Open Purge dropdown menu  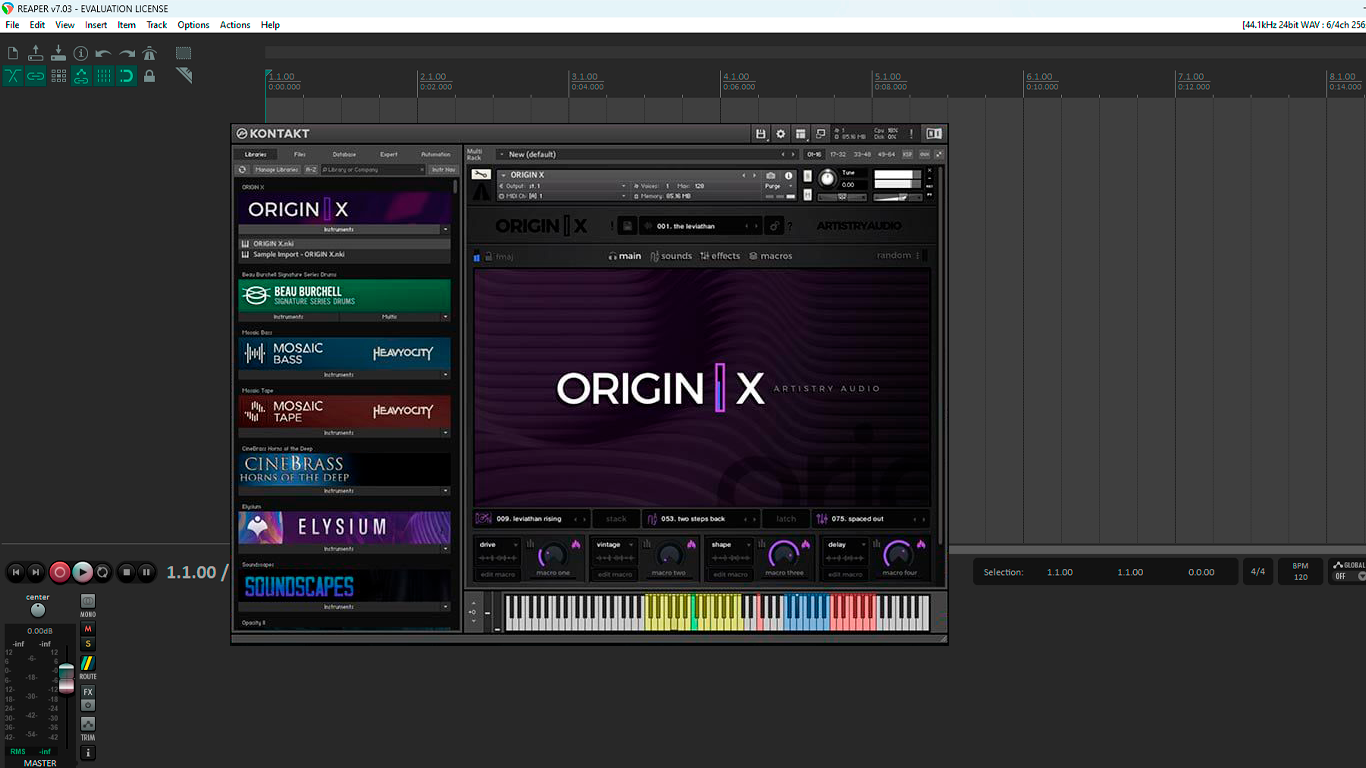(x=778, y=186)
